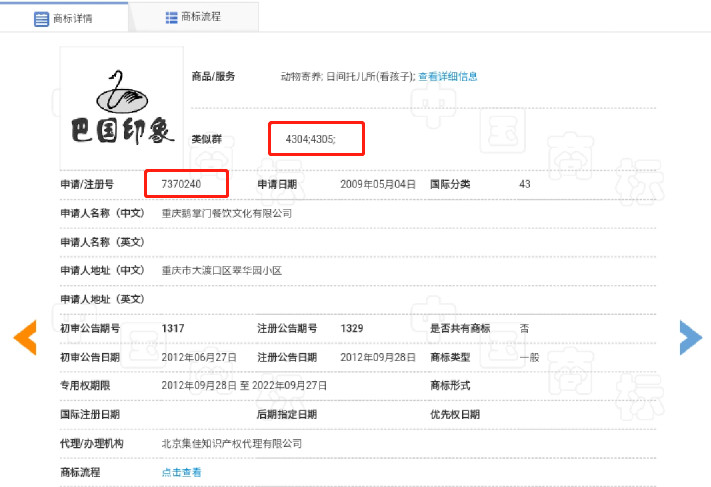The width and height of the screenshot is (711, 487).
Task: Click the 初审公告期号 label
Action: pyautogui.click(x=90, y=328)
